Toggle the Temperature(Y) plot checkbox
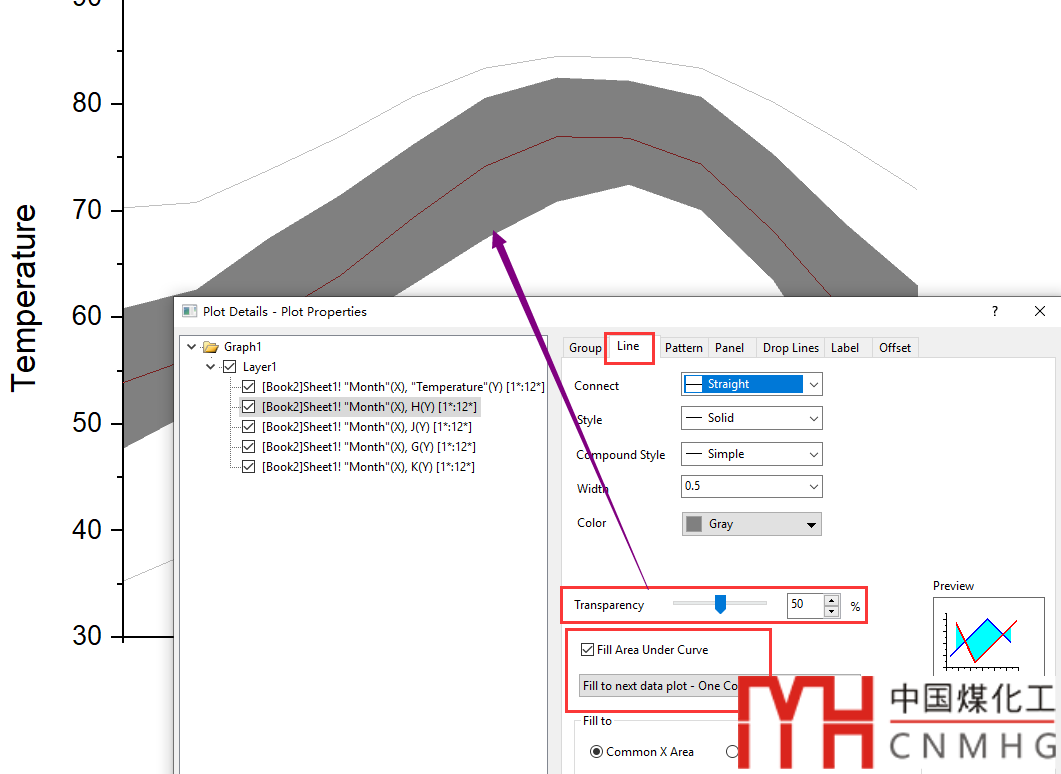This screenshot has width=1061, height=774. tap(249, 387)
